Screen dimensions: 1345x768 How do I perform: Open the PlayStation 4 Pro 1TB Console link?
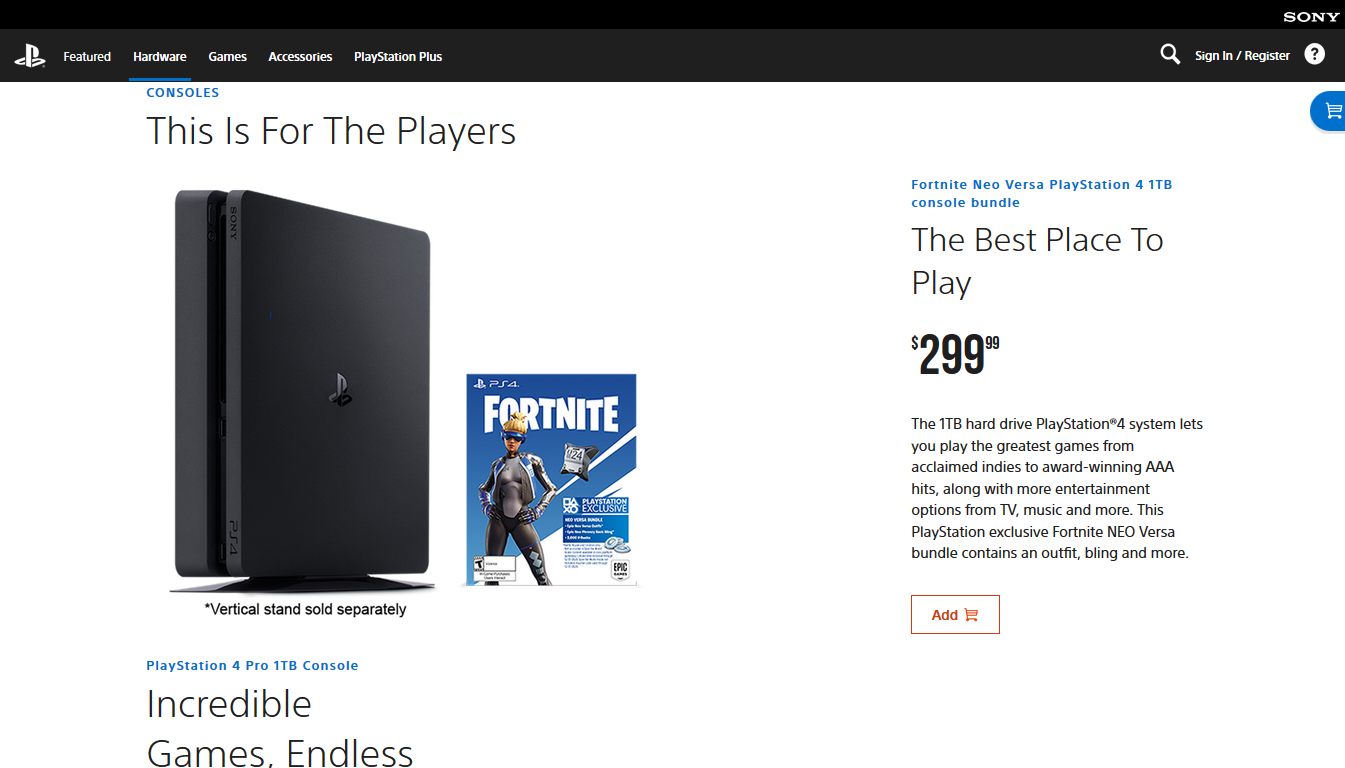pyautogui.click(x=252, y=665)
